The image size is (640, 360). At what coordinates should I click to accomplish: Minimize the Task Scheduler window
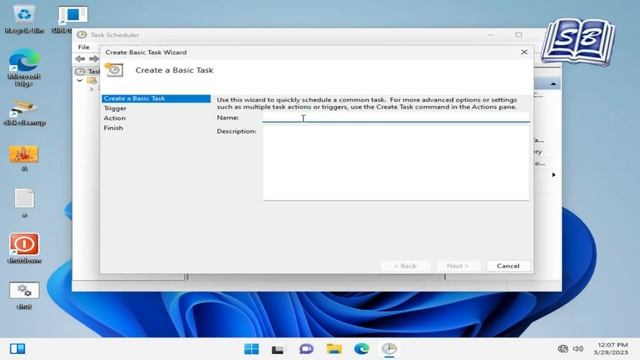click(491, 35)
